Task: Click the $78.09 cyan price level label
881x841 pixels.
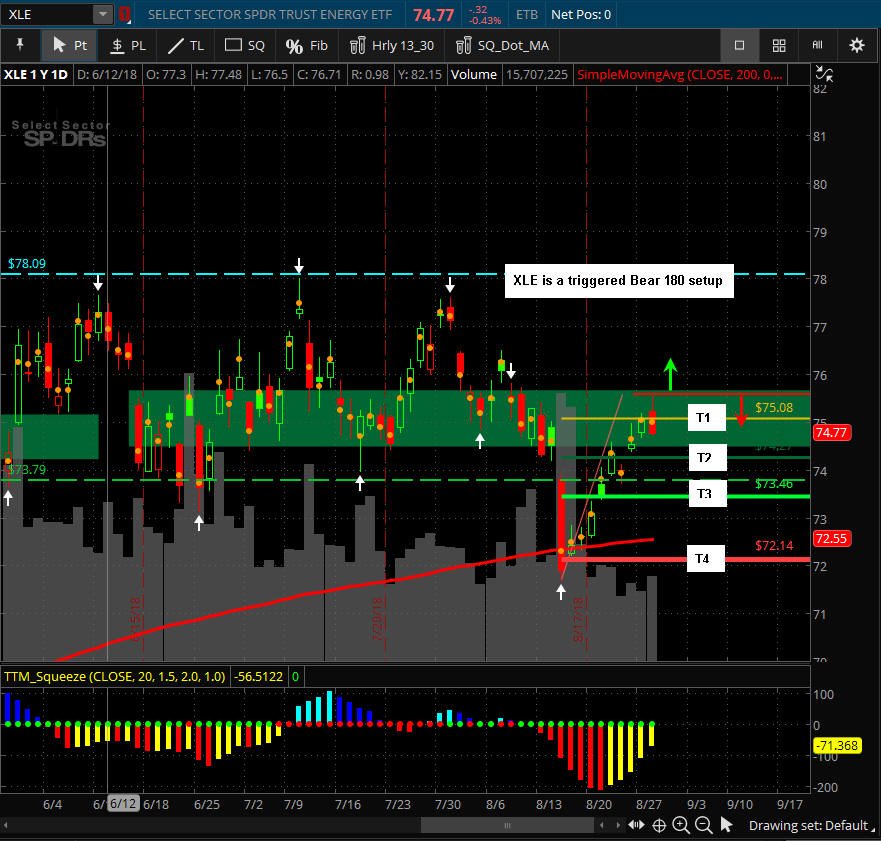Action: [26, 263]
